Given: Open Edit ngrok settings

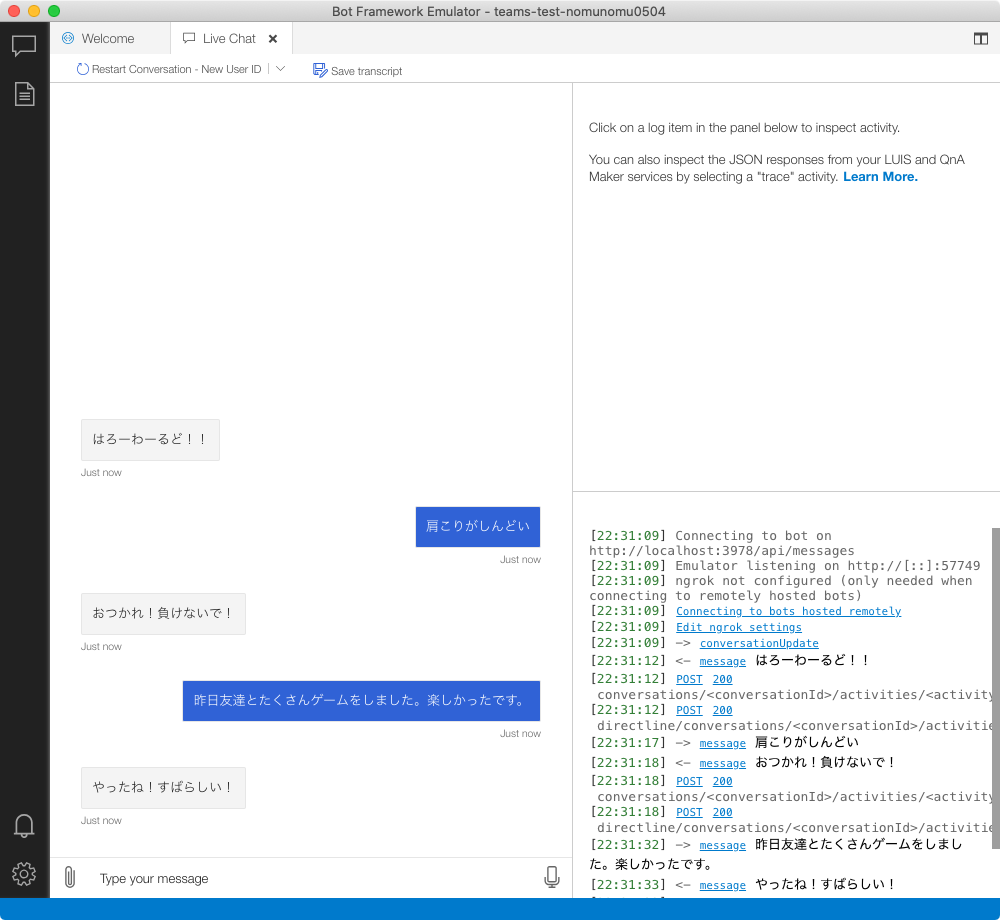Looking at the screenshot, I should tap(738, 627).
